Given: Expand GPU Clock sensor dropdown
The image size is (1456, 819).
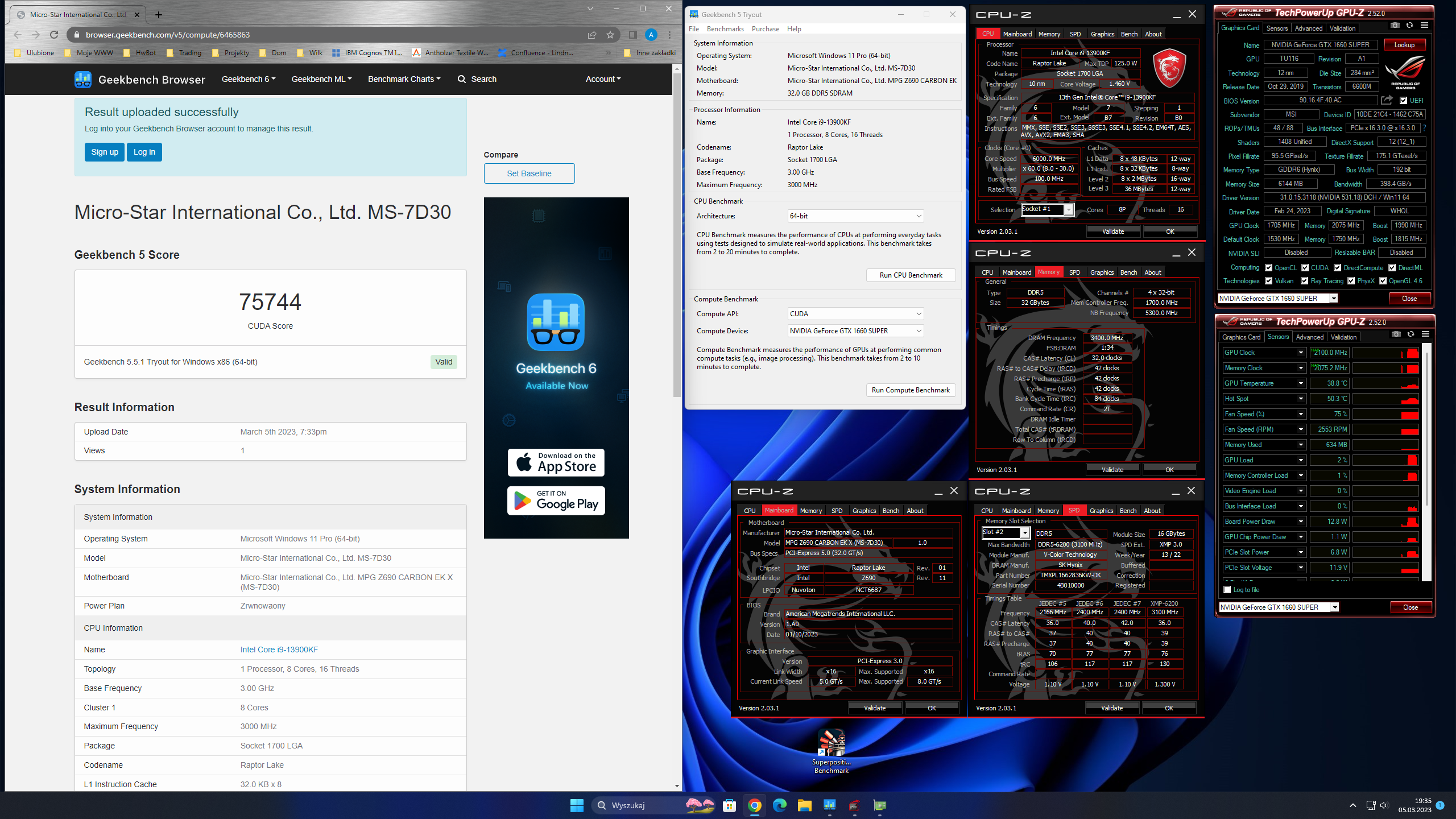Looking at the screenshot, I should click(1301, 353).
